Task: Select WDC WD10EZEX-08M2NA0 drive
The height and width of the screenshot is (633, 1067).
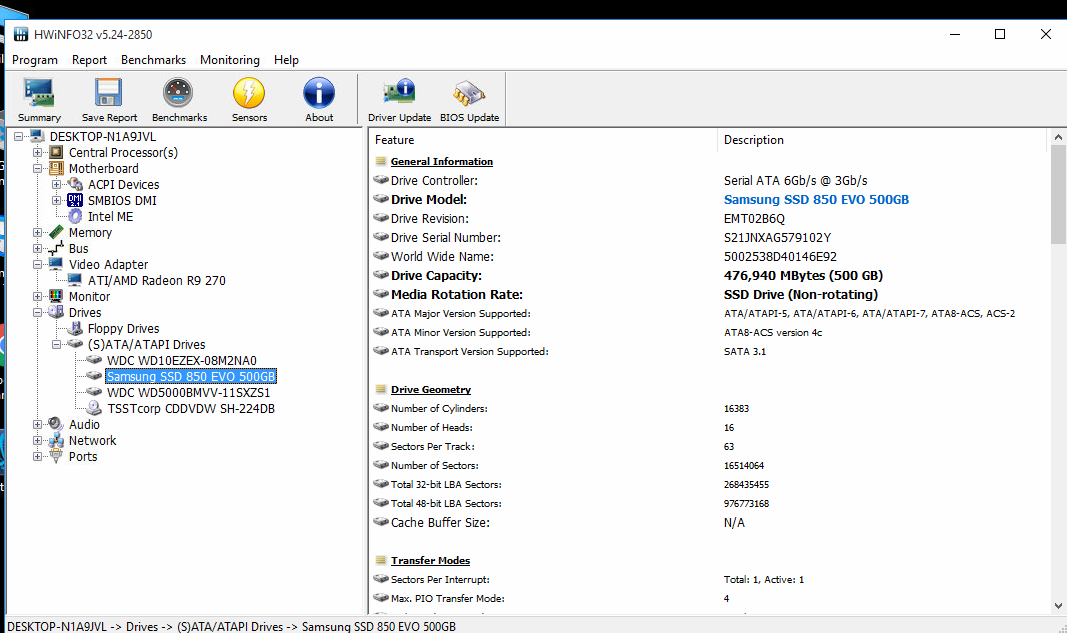Action: click(x=182, y=361)
